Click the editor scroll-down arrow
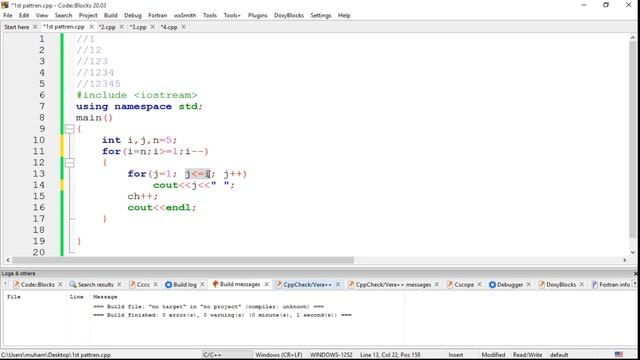The width and height of the screenshot is (640, 360). click(633, 252)
